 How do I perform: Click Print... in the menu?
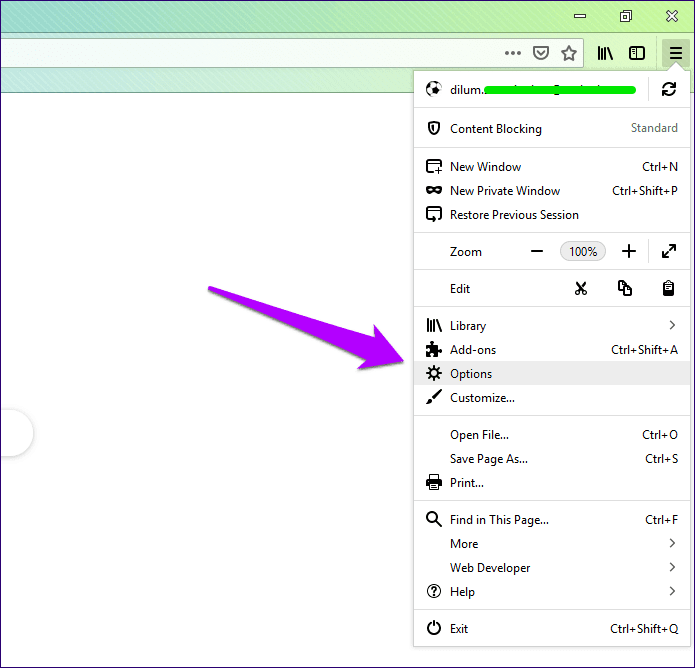(x=552, y=483)
